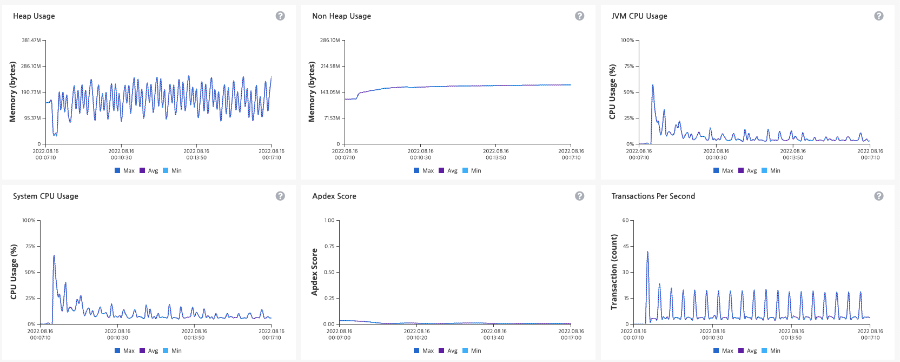Click the 0.50 tick on Apdex Score axis
The width and height of the screenshot is (900, 362).
click(329, 272)
